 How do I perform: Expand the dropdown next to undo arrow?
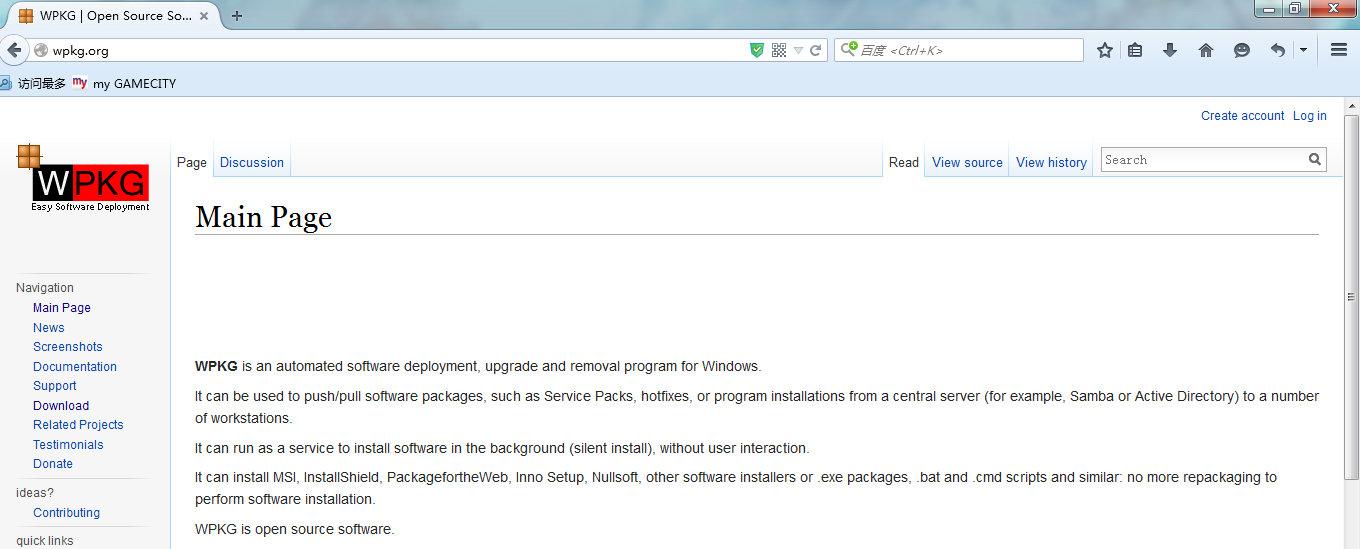(1303, 50)
